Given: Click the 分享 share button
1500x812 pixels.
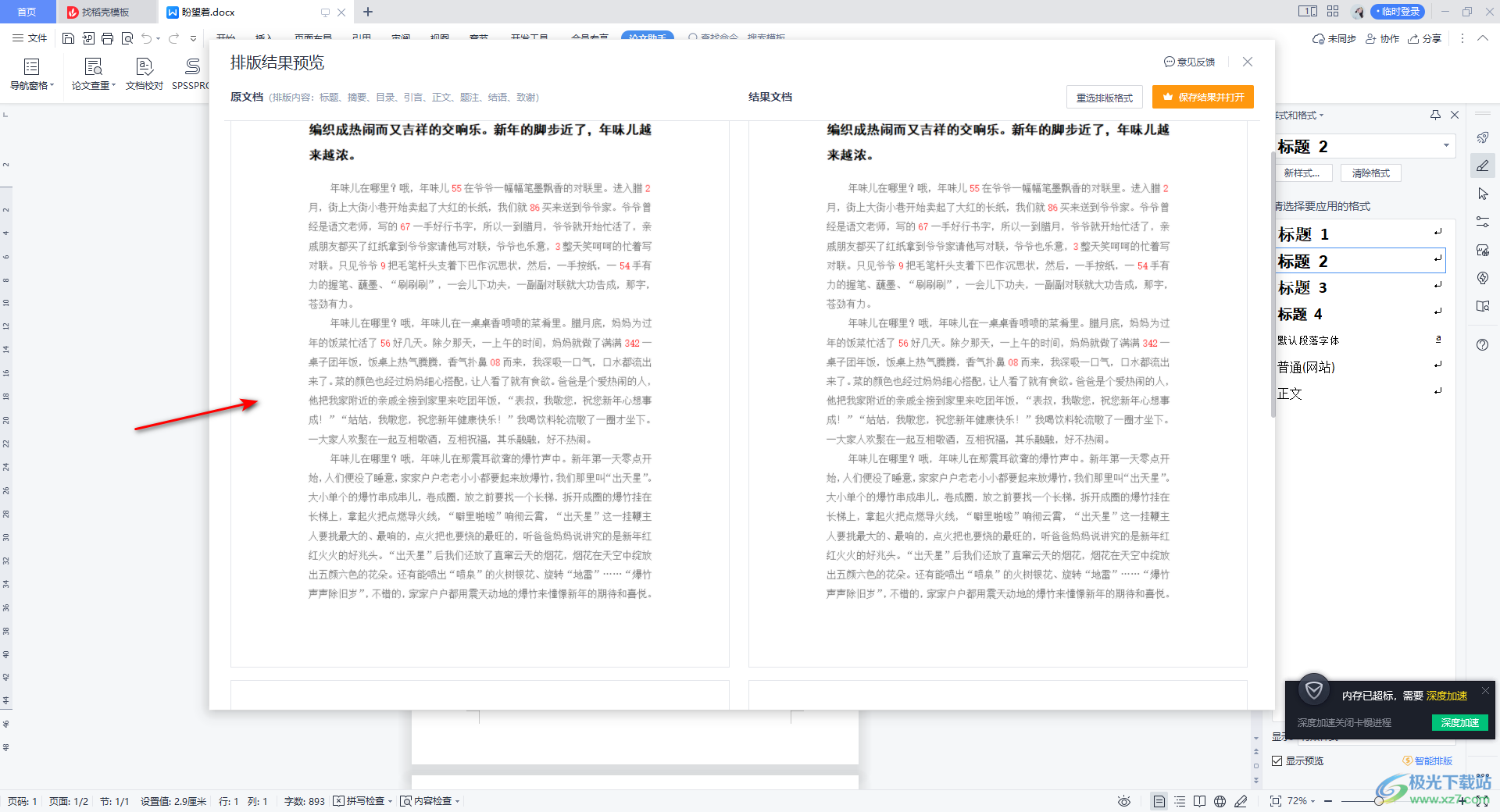Looking at the screenshot, I should click(1424, 38).
